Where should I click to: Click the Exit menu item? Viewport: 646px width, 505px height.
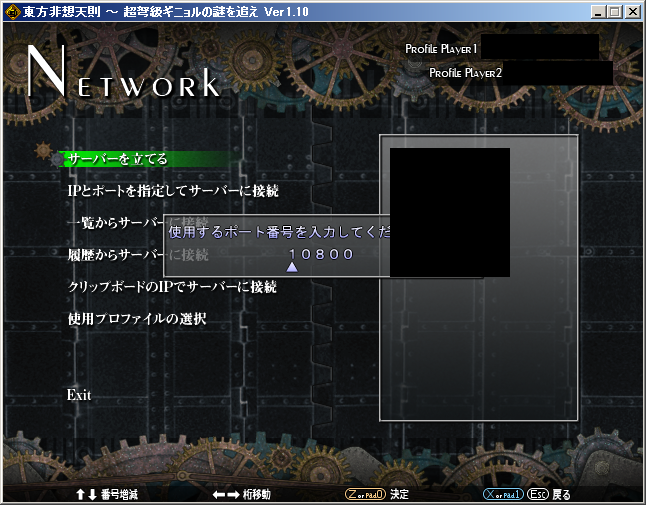pyautogui.click(x=79, y=395)
